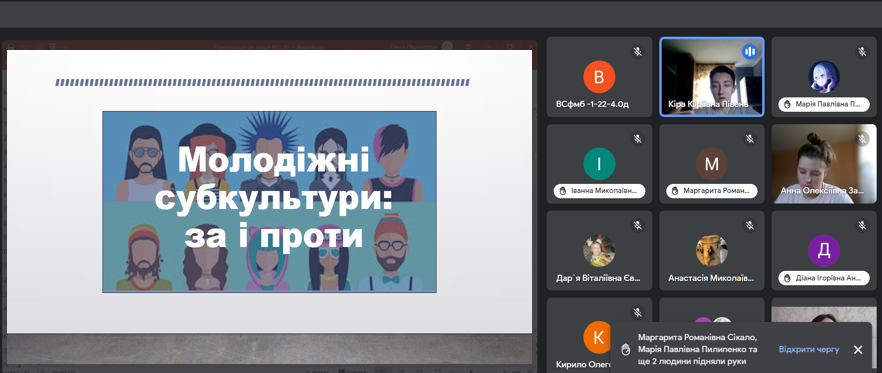
Task: Open the raised hands queue link
Action: point(808,349)
